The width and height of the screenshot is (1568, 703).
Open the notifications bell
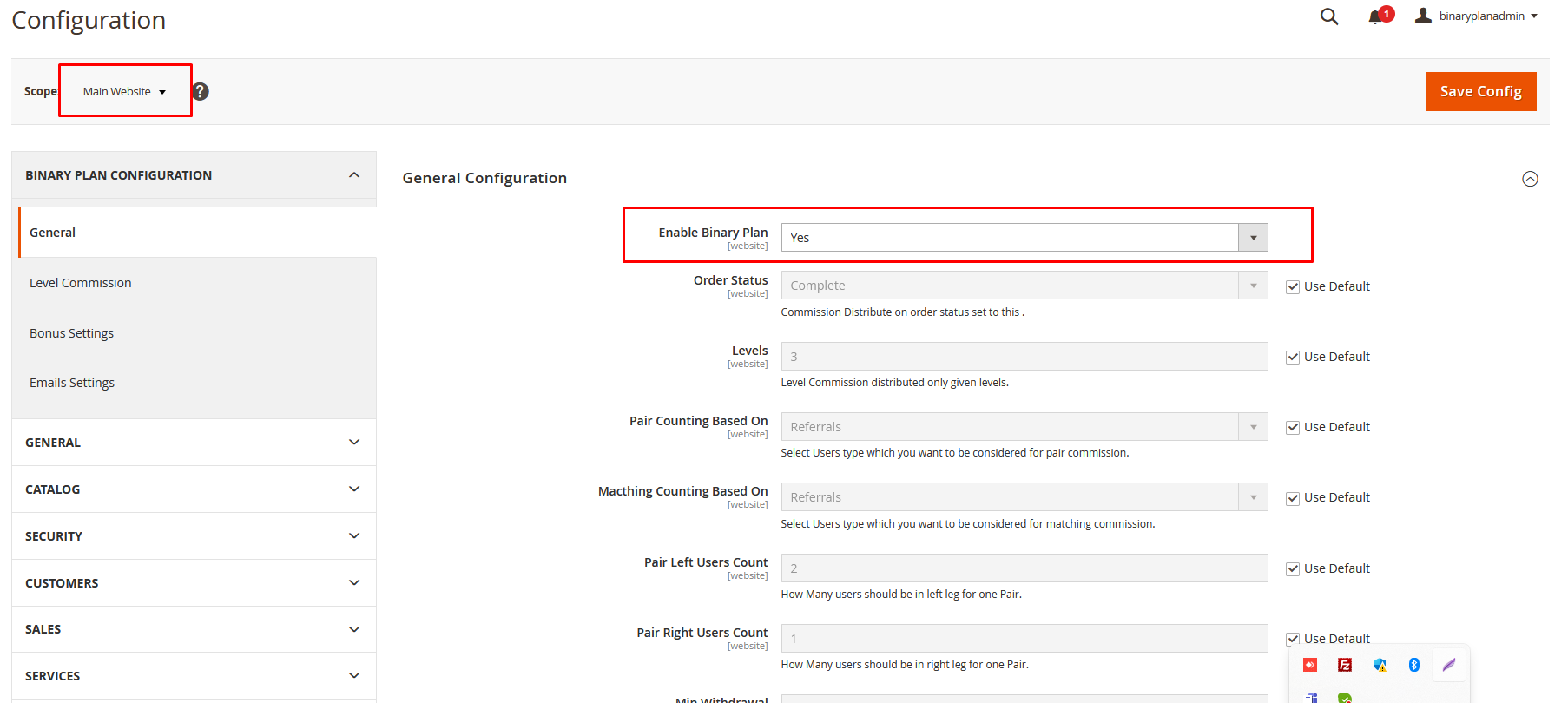pos(1375,16)
